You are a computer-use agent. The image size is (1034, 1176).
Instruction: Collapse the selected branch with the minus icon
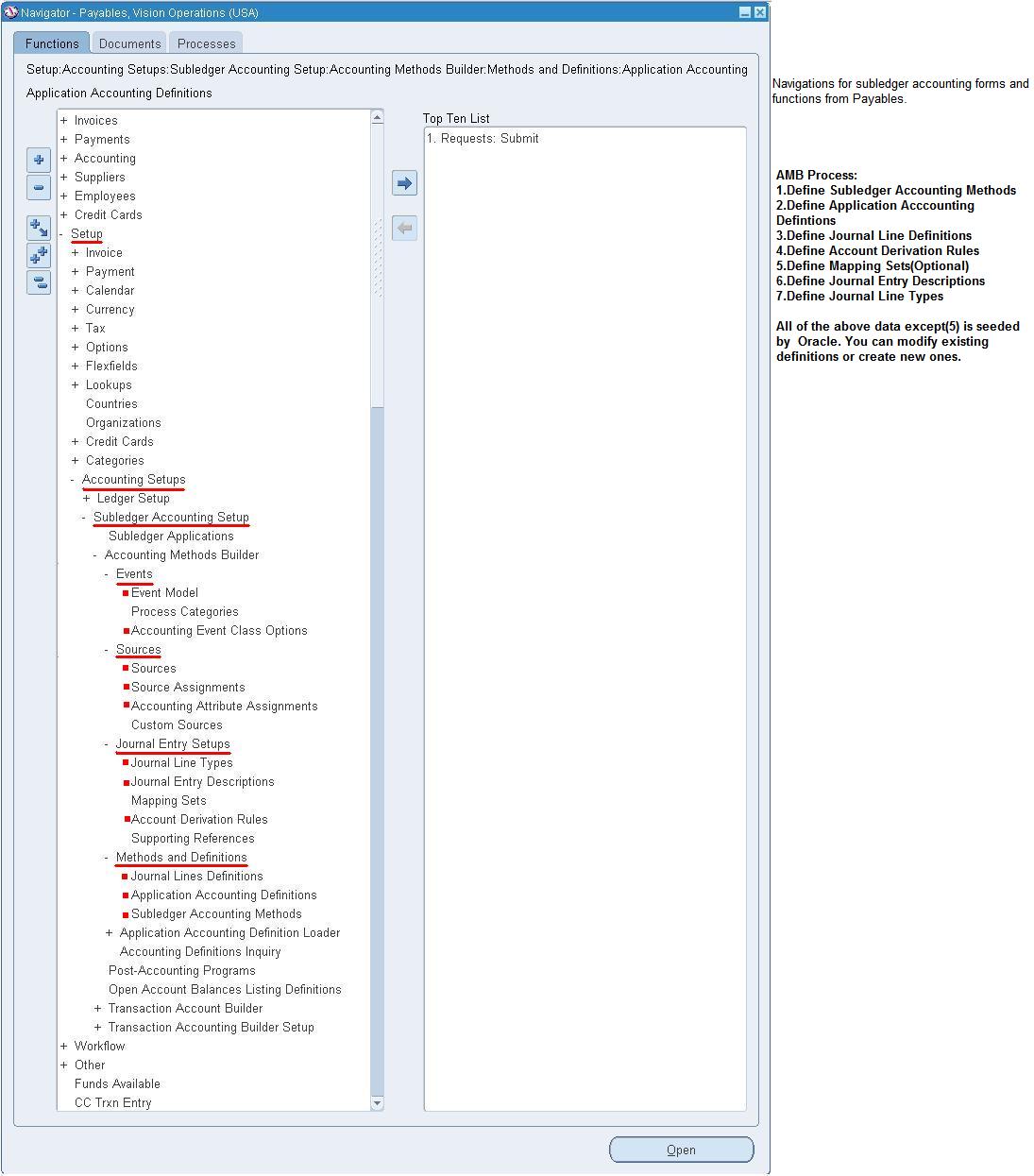click(x=39, y=188)
